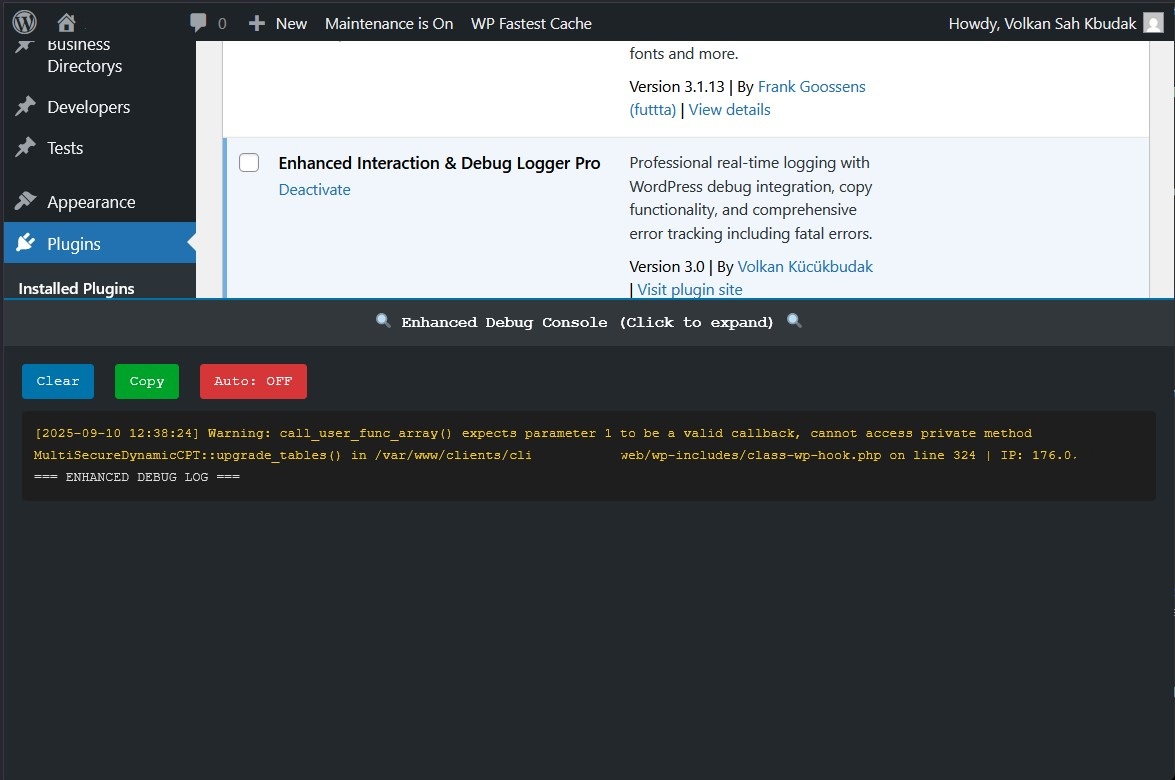Click the comment count 0
This screenshot has width=1175, height=780.
223,24
